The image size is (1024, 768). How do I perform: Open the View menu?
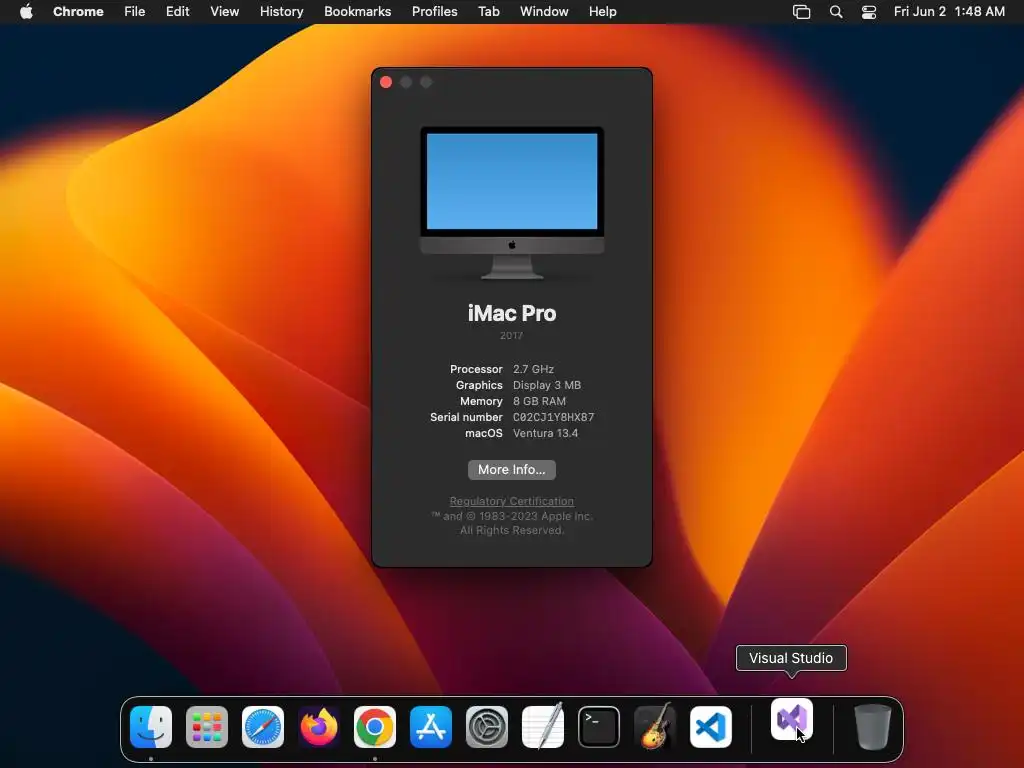point(225,12)
